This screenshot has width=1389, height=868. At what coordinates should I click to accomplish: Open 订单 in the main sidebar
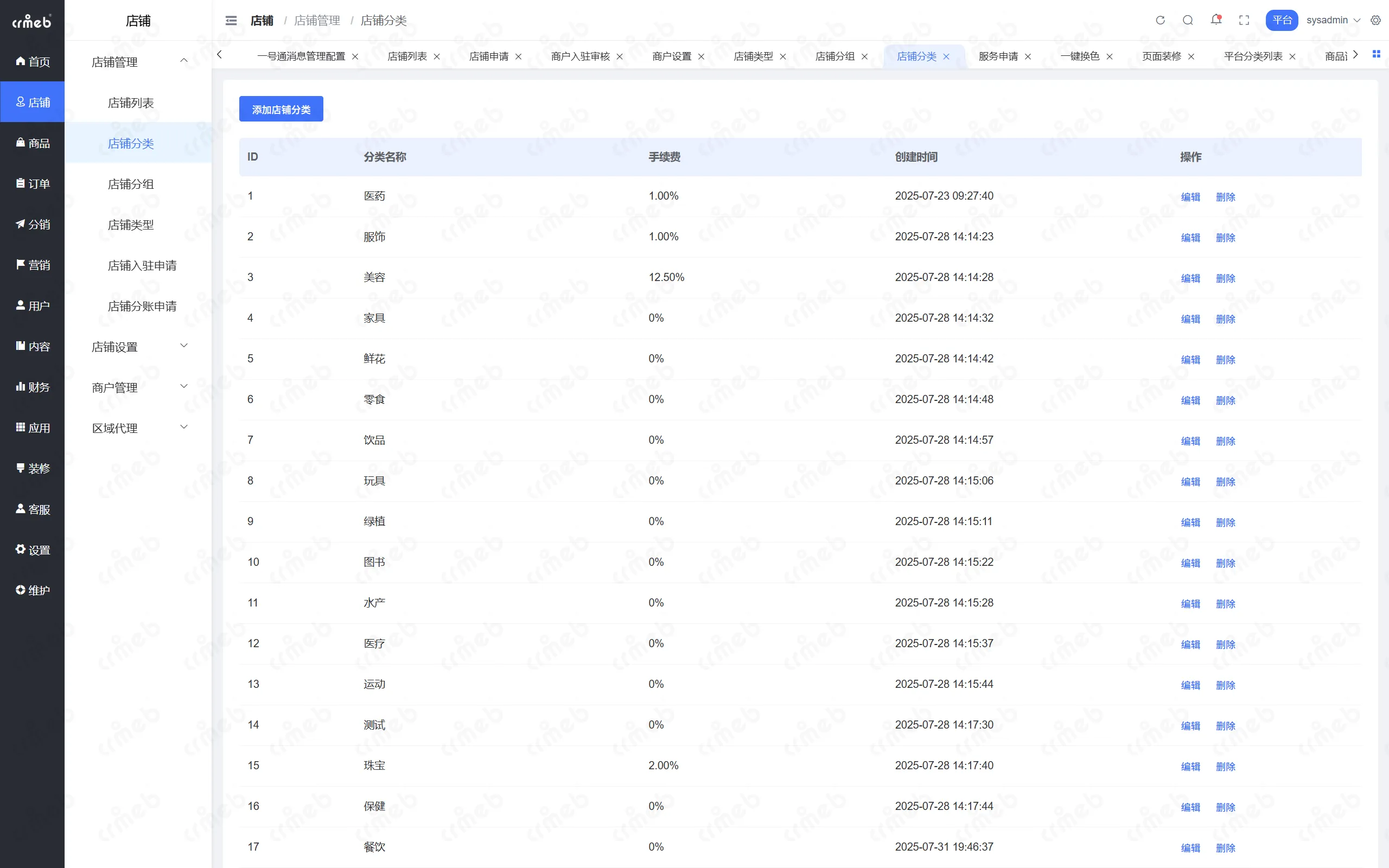[x=32, y=184]
